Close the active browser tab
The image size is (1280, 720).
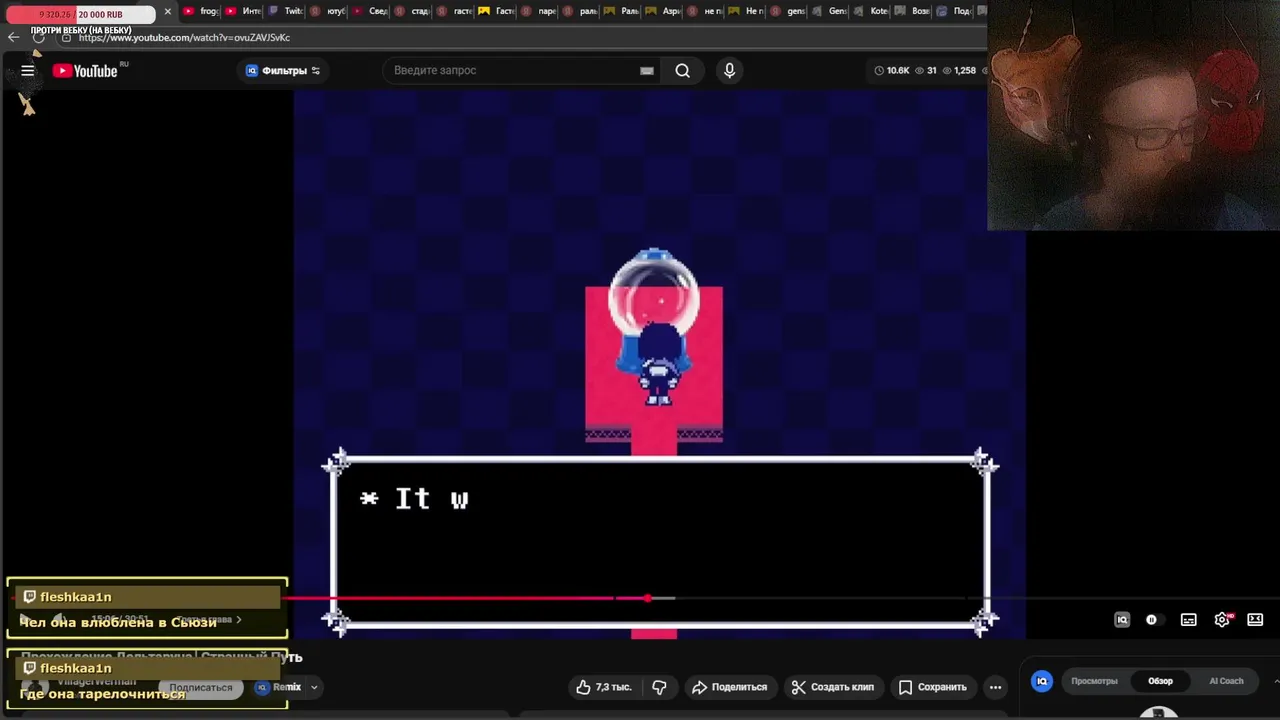(167, 12)
